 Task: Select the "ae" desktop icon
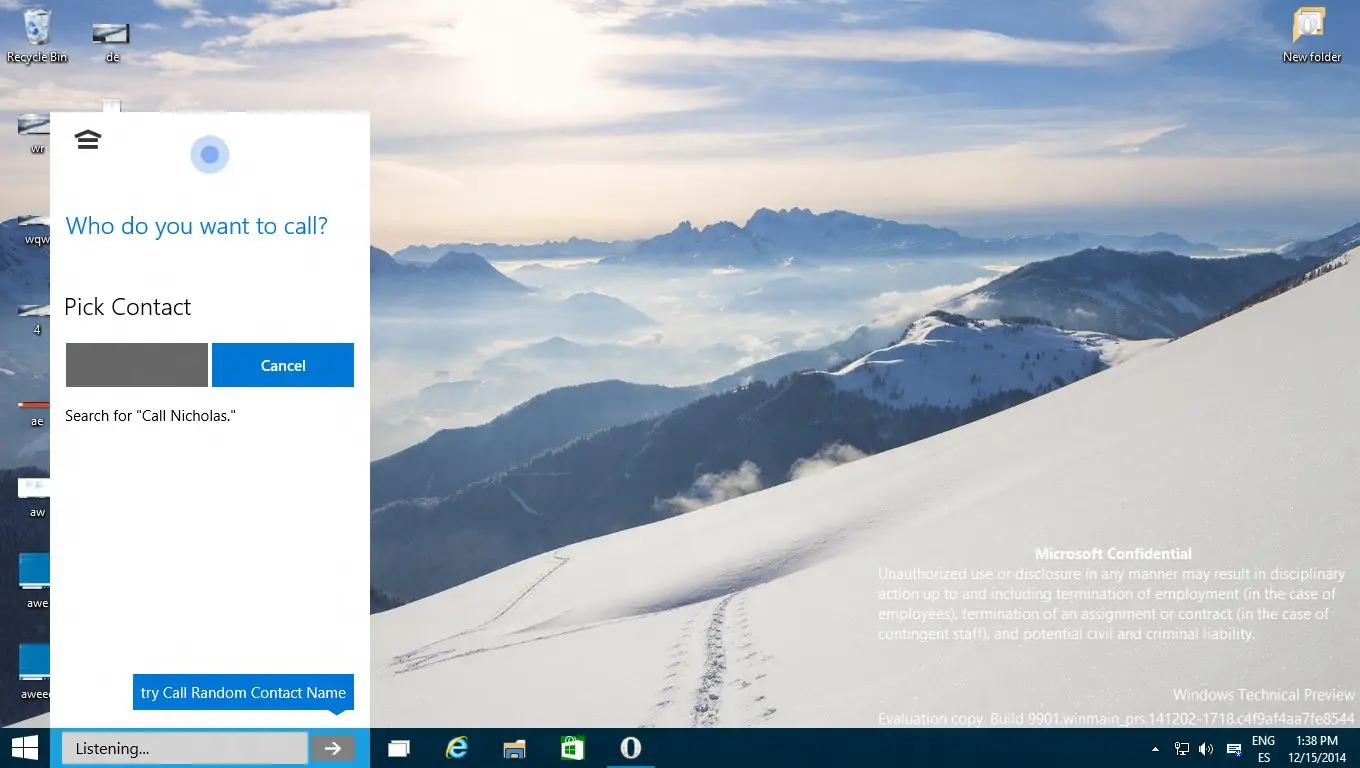point(36,412)
